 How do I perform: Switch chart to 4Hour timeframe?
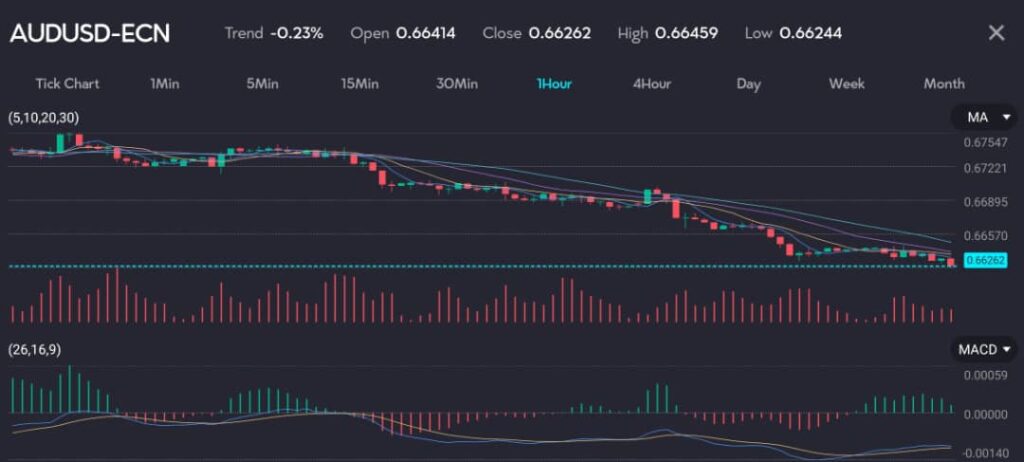point(652,84)
